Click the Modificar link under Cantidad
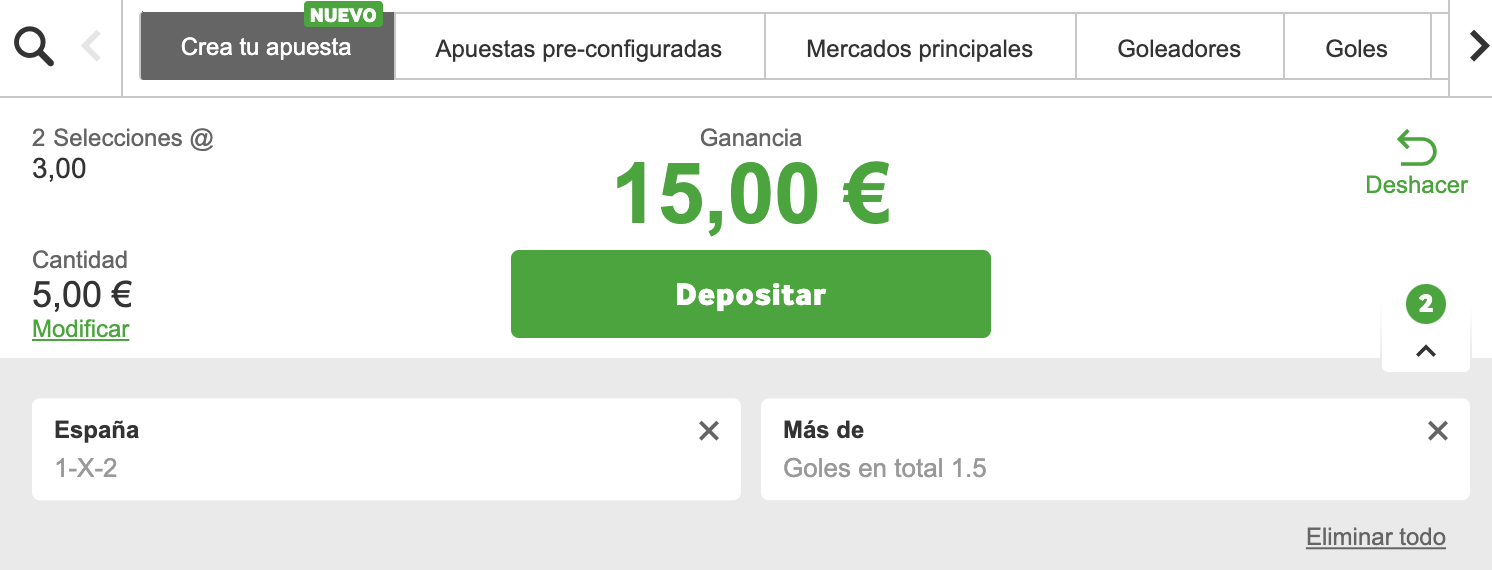The height and width of the screenshot is (570, 1492). click(81, 329)
